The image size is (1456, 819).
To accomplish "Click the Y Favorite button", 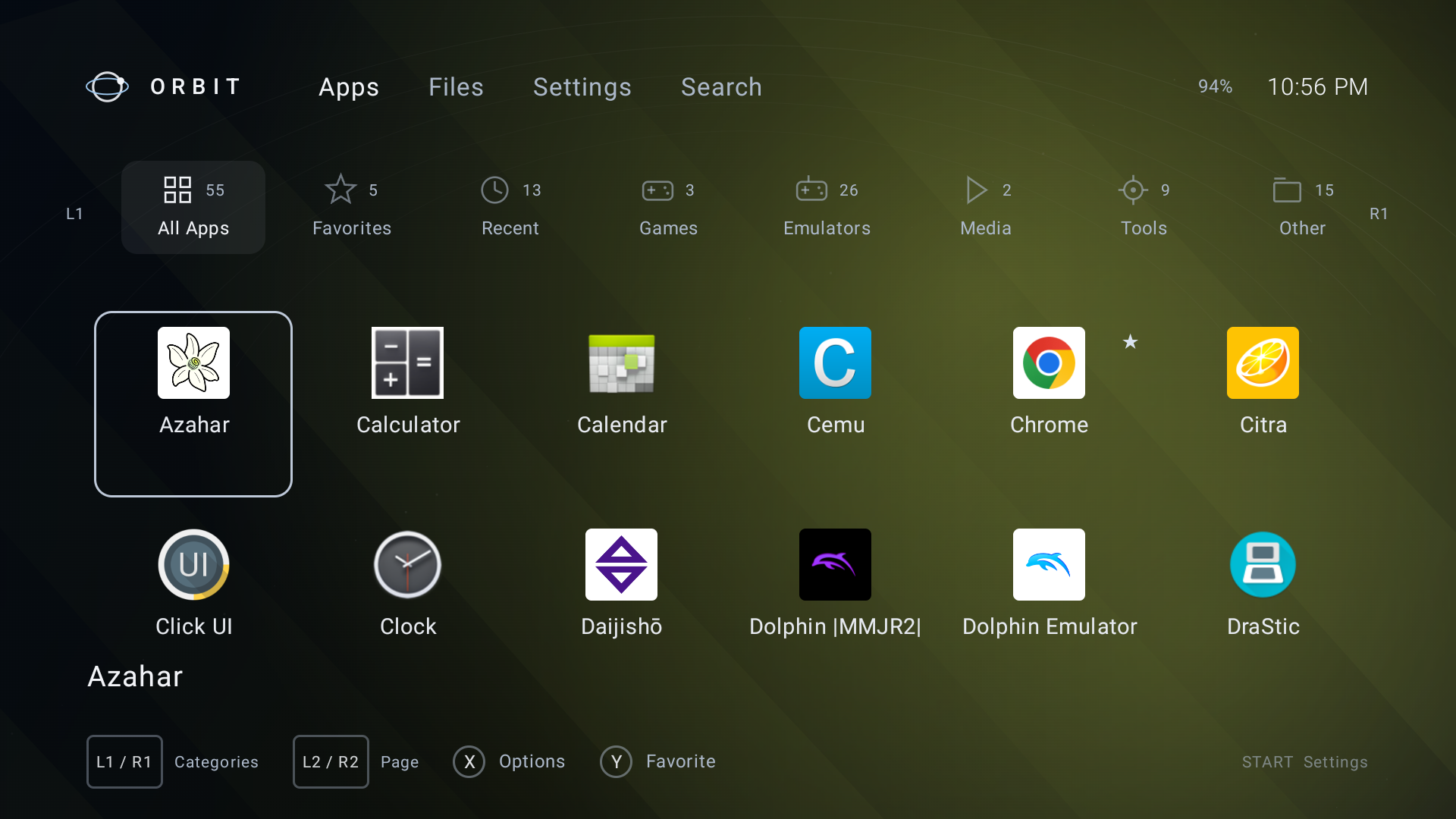I will point(657,761).
